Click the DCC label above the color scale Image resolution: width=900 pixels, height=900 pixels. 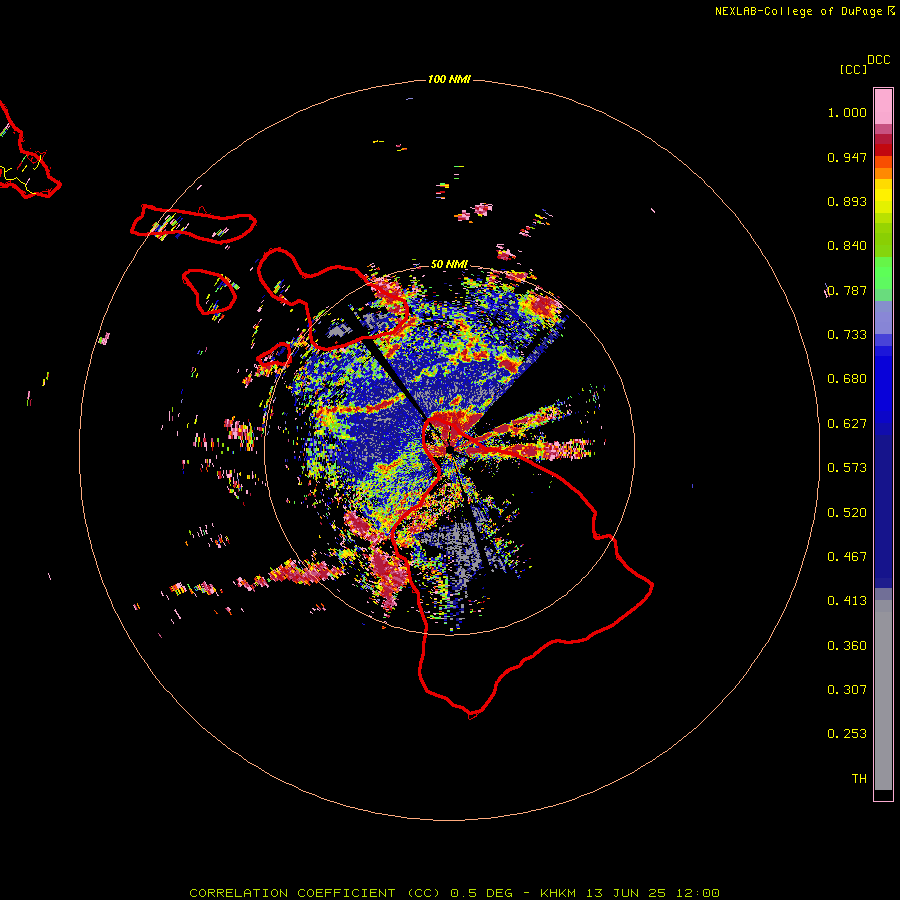pyautogui.click(x=878, y=60)
